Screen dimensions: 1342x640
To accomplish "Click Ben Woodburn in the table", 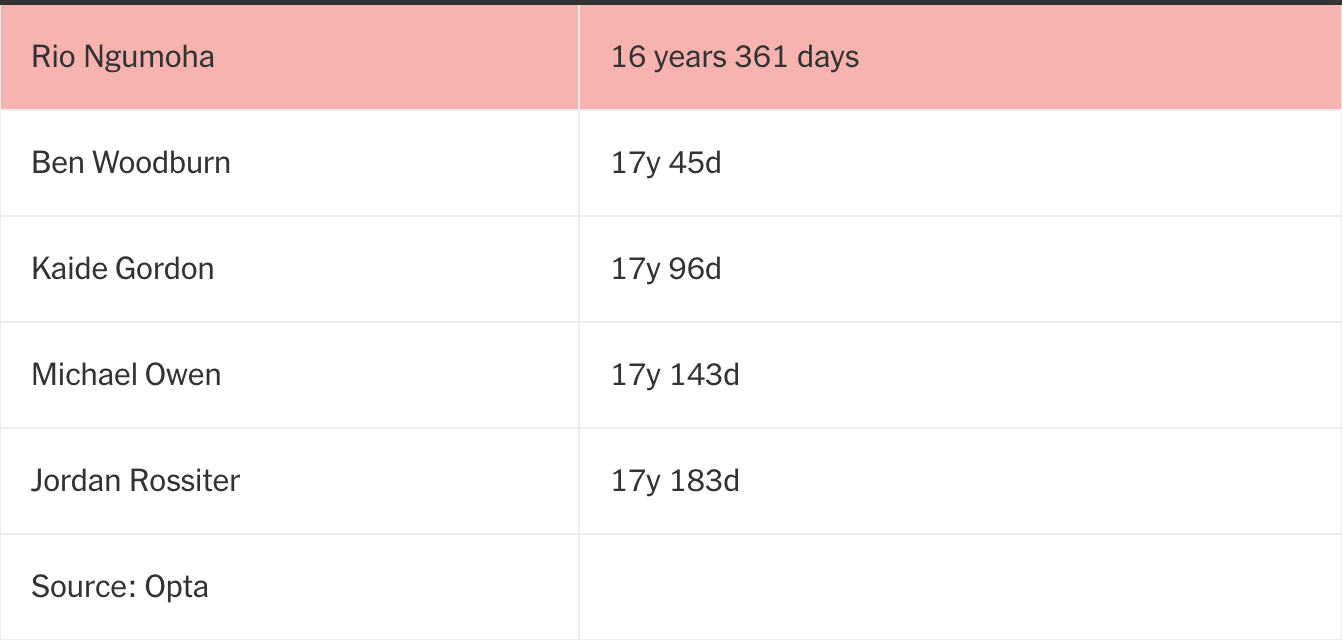I will point(131,163).
